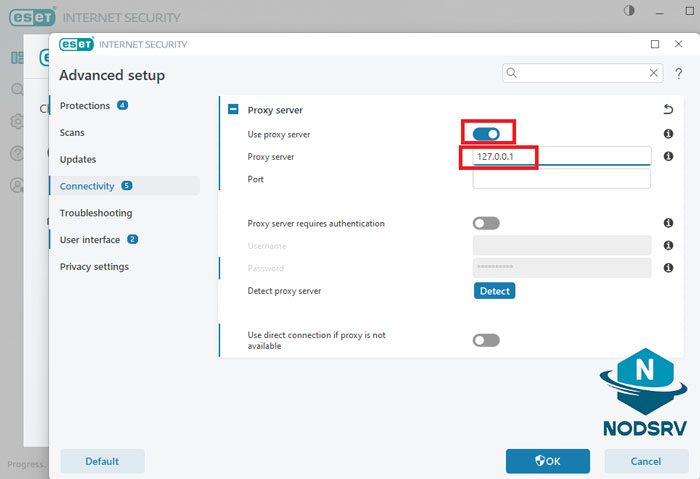
Task: Go to User interface settings
Action: pos(90,240)
